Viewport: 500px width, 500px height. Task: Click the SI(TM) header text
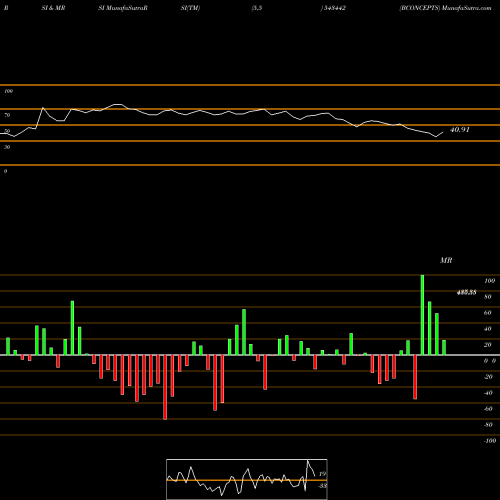190,8
